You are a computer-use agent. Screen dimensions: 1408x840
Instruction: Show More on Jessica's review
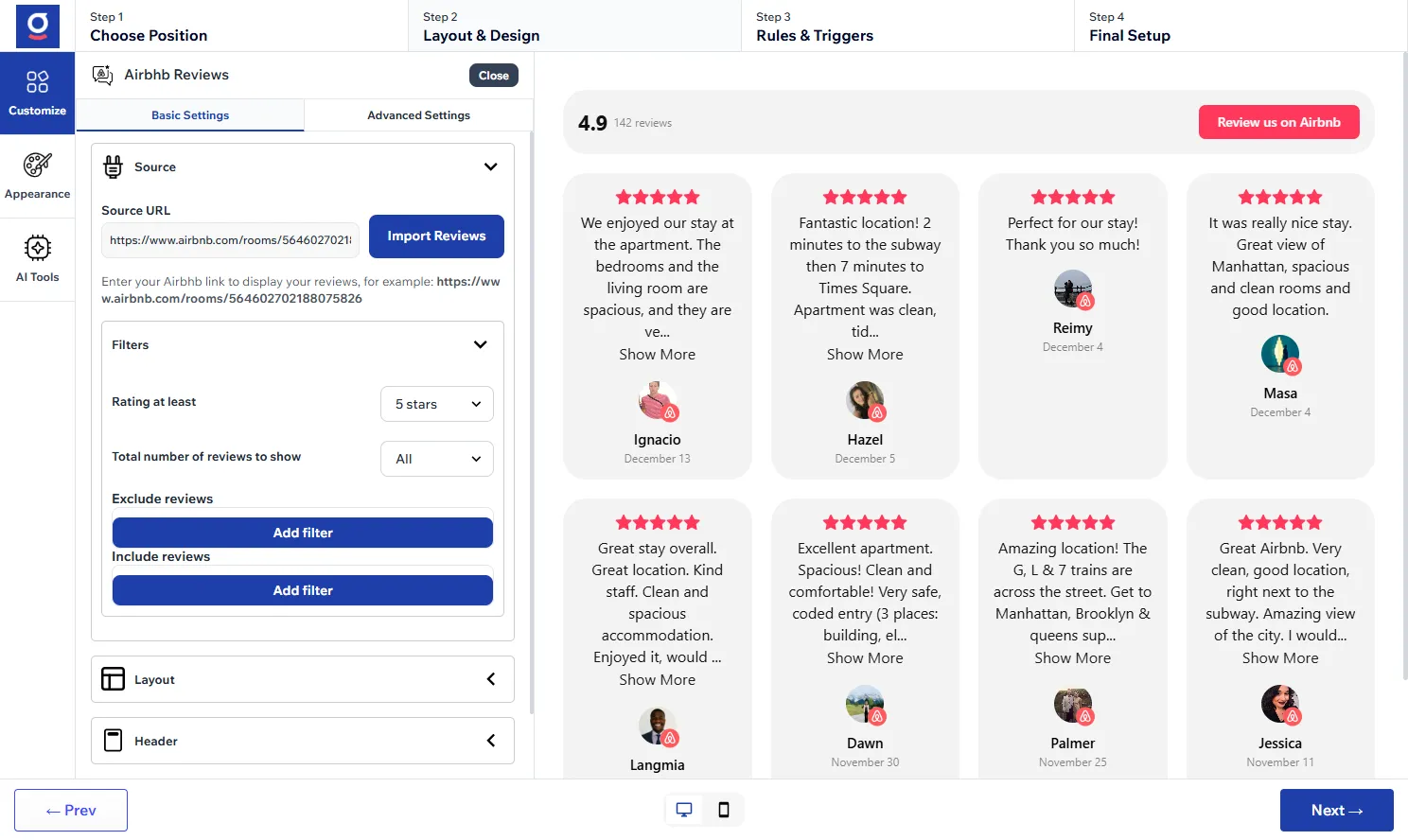pyautogui.click(x=1280, y=657)
